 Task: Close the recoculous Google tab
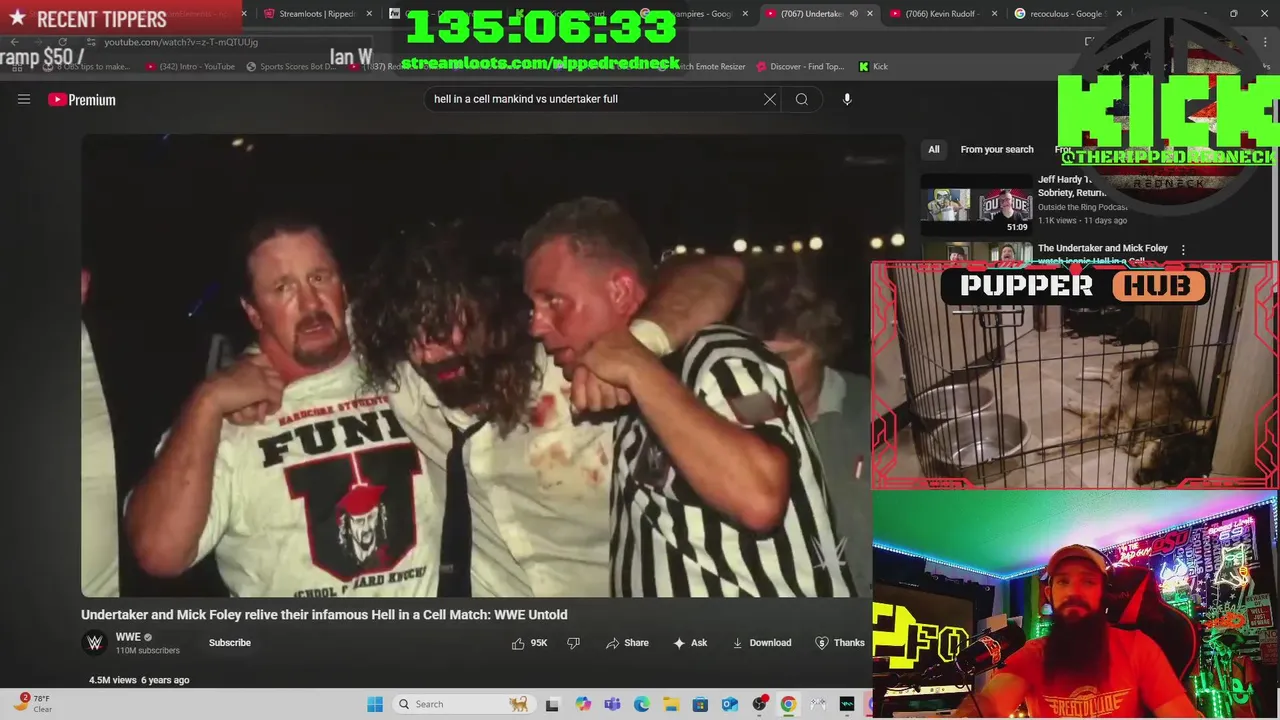(1119, 14)
